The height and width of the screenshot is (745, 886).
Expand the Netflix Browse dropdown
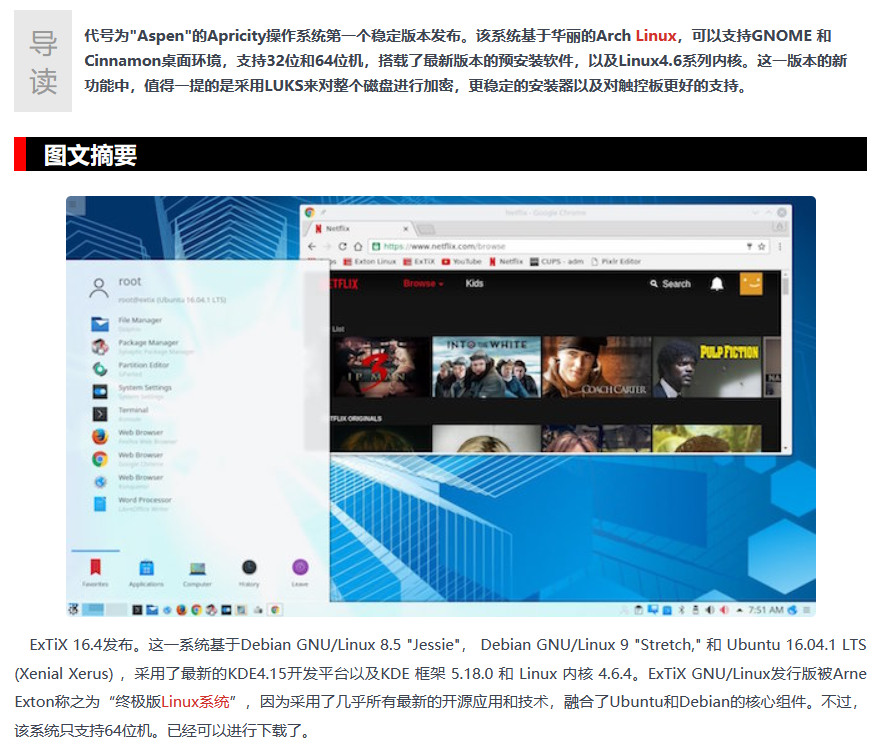point(423,284)
